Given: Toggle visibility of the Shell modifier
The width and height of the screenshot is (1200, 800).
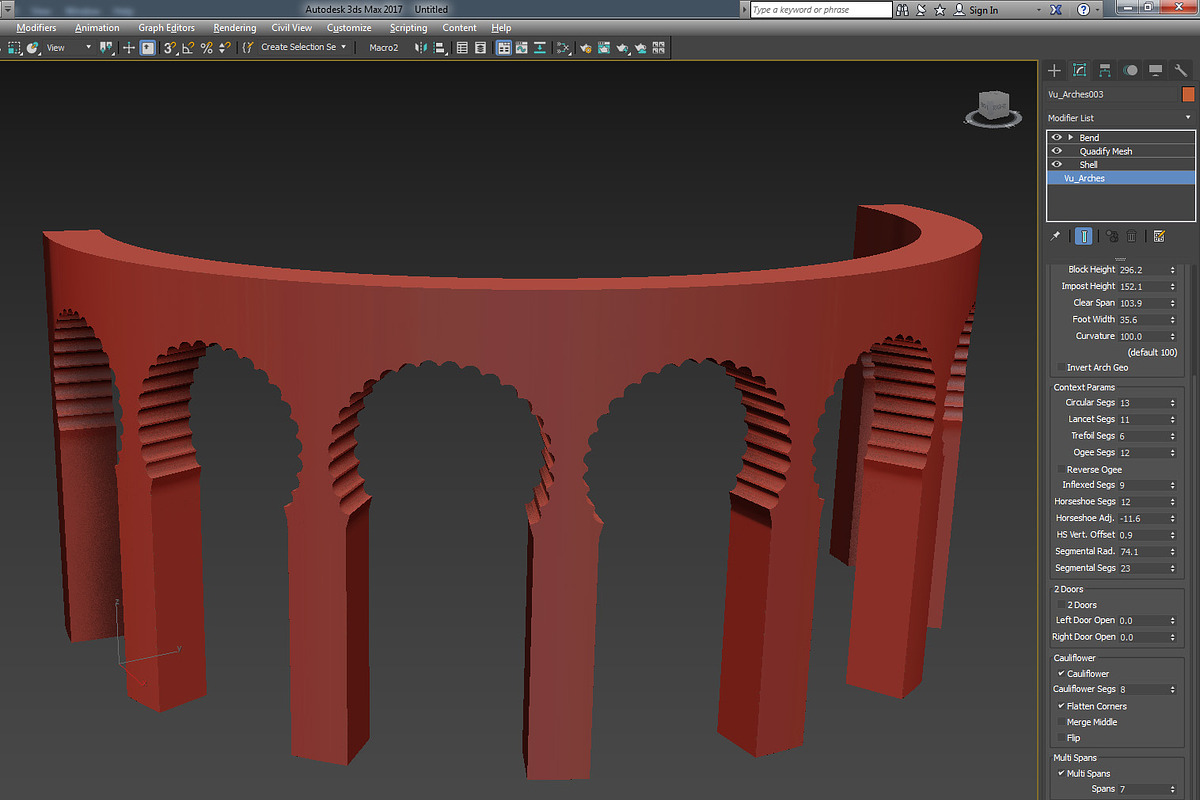Looking at the screenshot, I should [x=1056, y=164].
